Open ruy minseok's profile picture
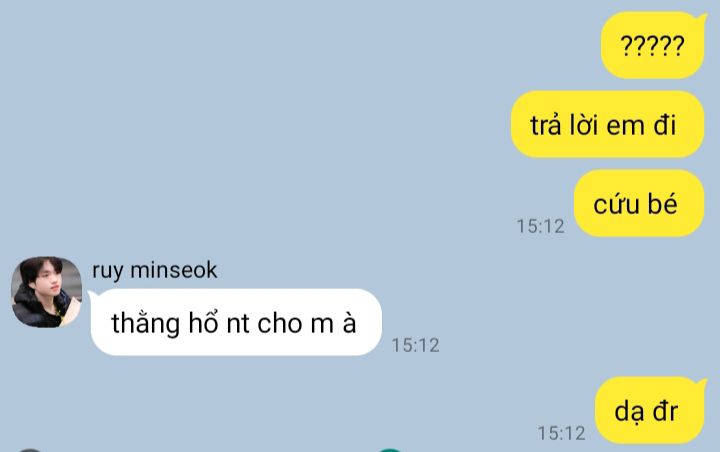Screen dimensions: 720x452 pos(46,292)
